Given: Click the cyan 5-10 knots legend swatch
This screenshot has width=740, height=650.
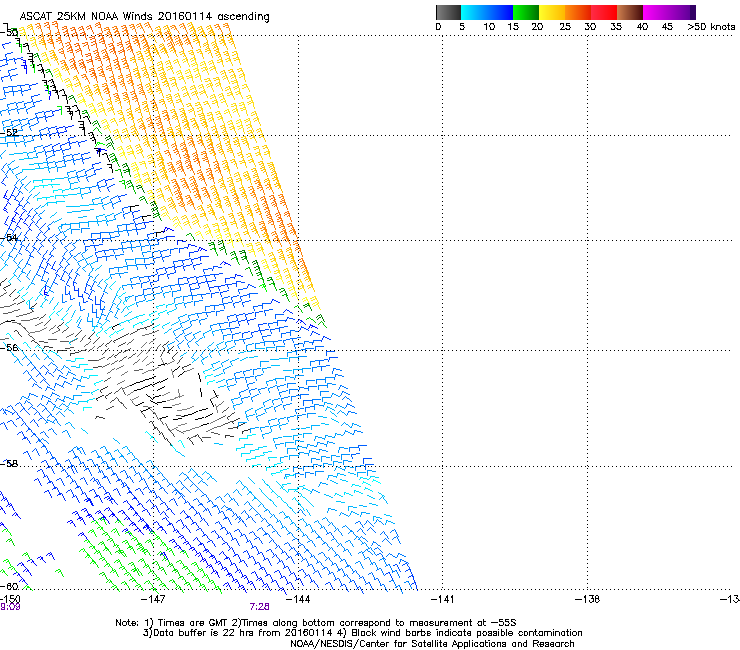Looking at the screenshot, I should pyautogui.click(x=474, y=12).
